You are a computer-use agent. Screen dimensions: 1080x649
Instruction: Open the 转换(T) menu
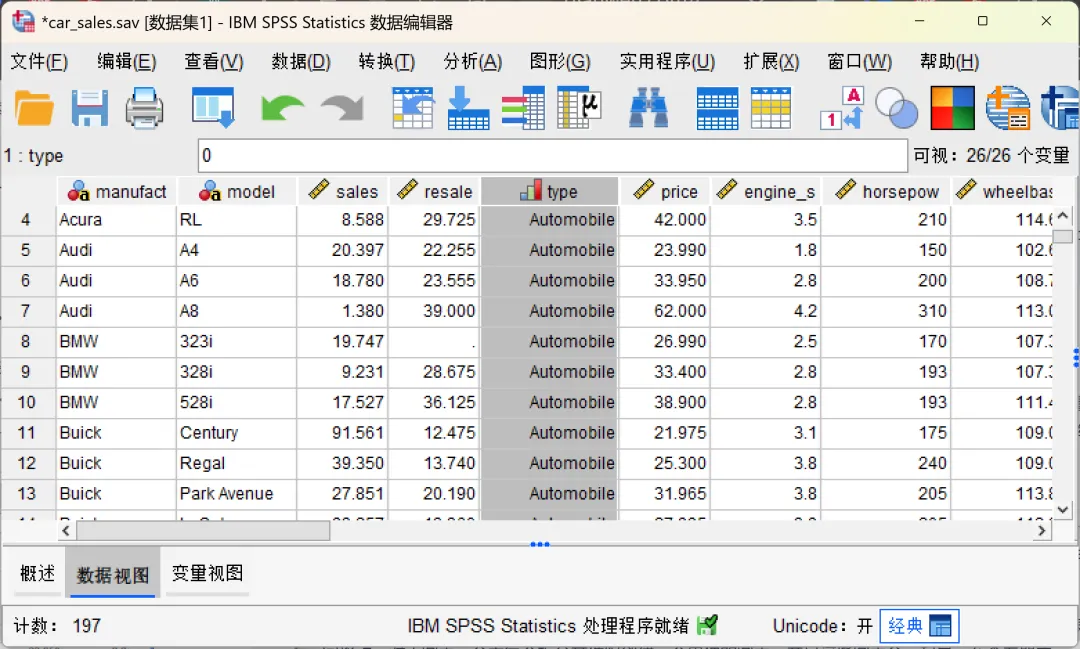coord(387,62)
